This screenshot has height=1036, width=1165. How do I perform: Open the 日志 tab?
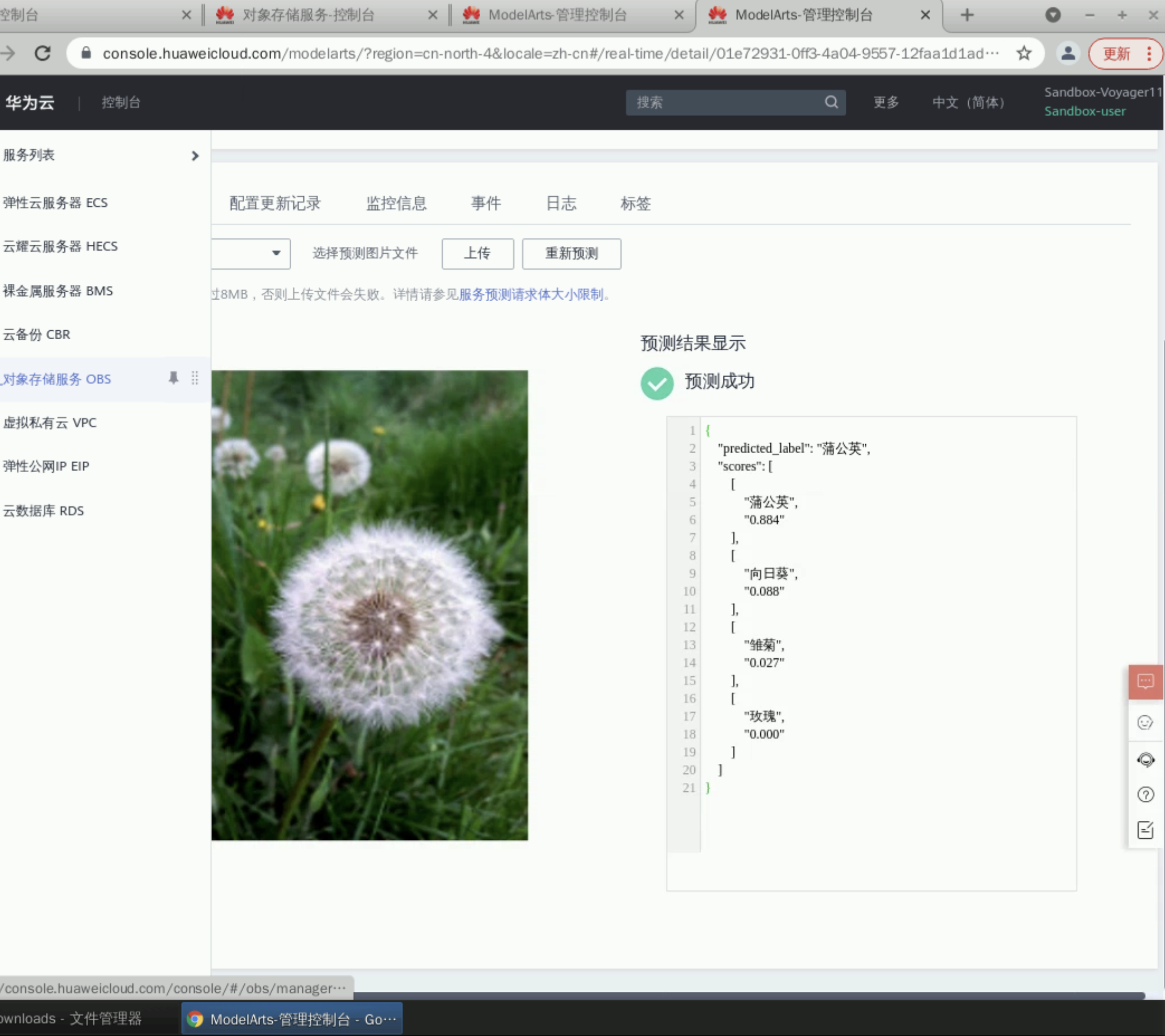[561, 203]
